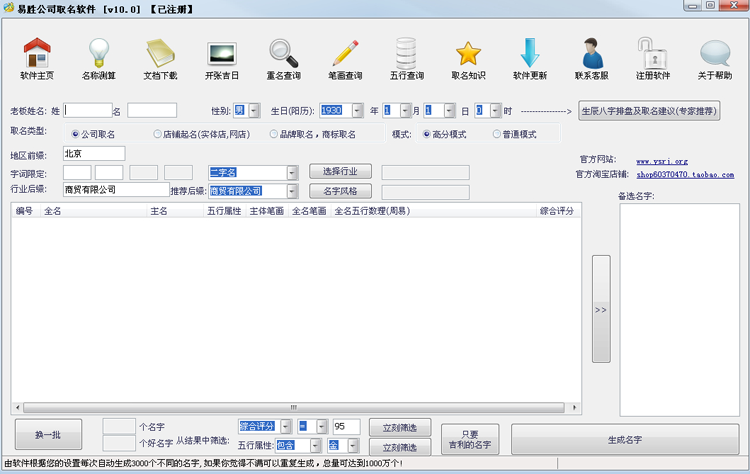Open 开张吉日 picture icon

click(x=222, y=59)
